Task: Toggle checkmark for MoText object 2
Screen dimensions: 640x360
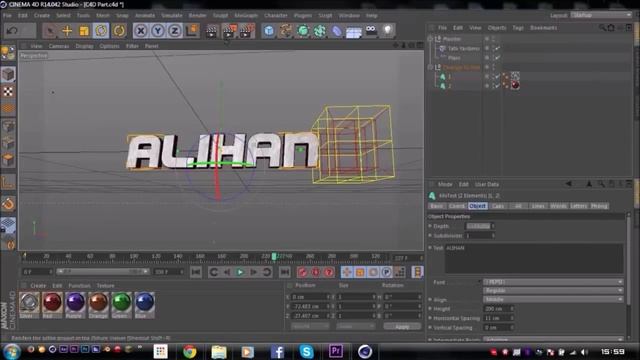Action: coord(497,86)
